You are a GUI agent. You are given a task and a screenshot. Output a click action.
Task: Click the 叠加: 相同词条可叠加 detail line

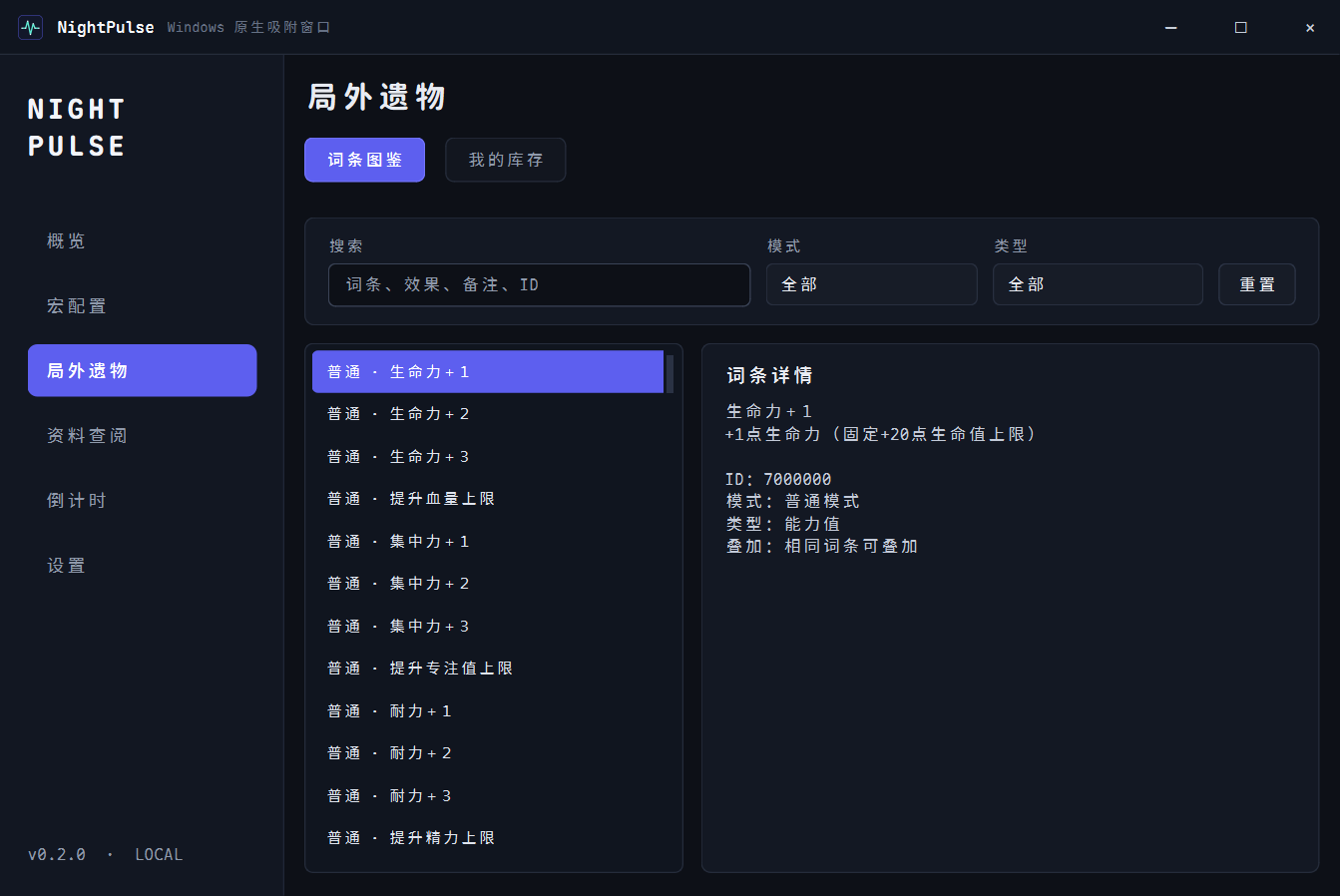tap(821, 546)
